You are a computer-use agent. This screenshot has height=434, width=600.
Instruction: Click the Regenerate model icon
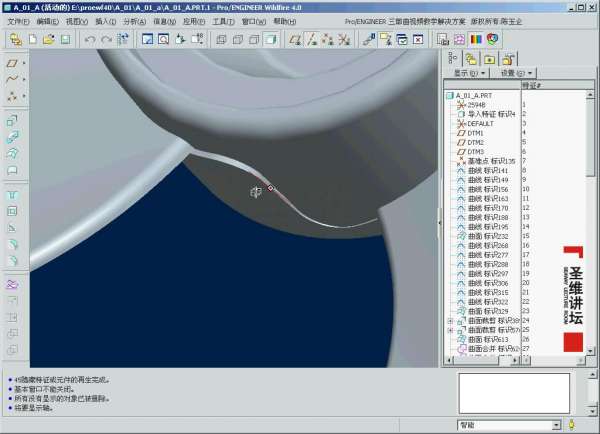pyautogui.click(x=122, y=39)
